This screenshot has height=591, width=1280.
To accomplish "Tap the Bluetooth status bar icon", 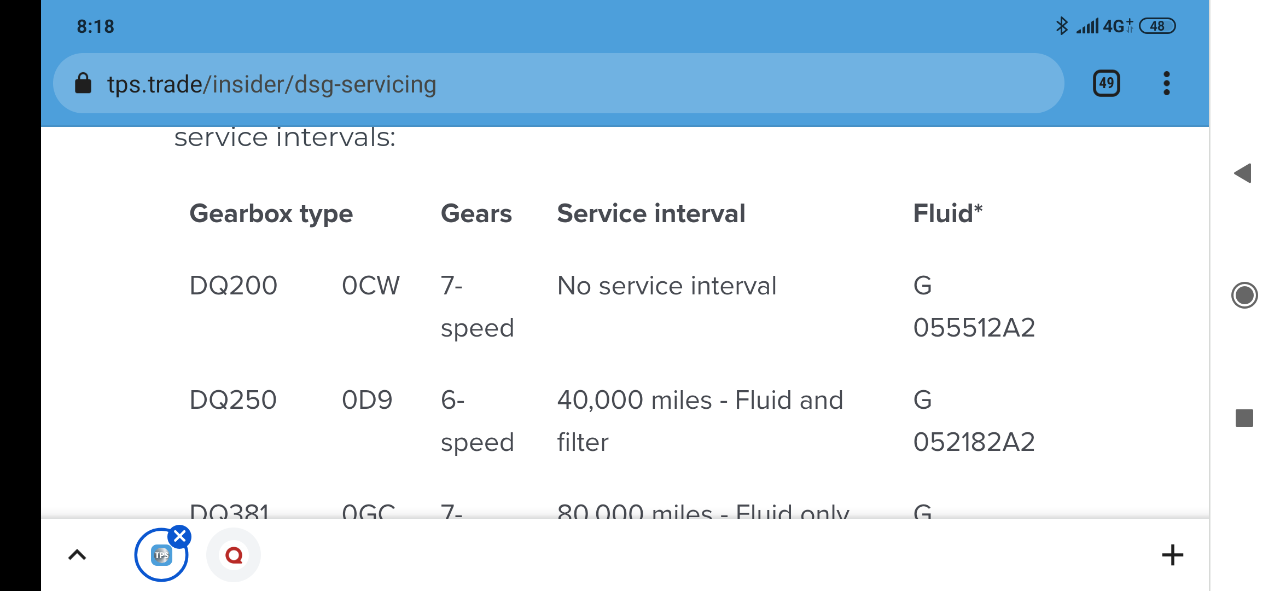I will pos(1062,26).
